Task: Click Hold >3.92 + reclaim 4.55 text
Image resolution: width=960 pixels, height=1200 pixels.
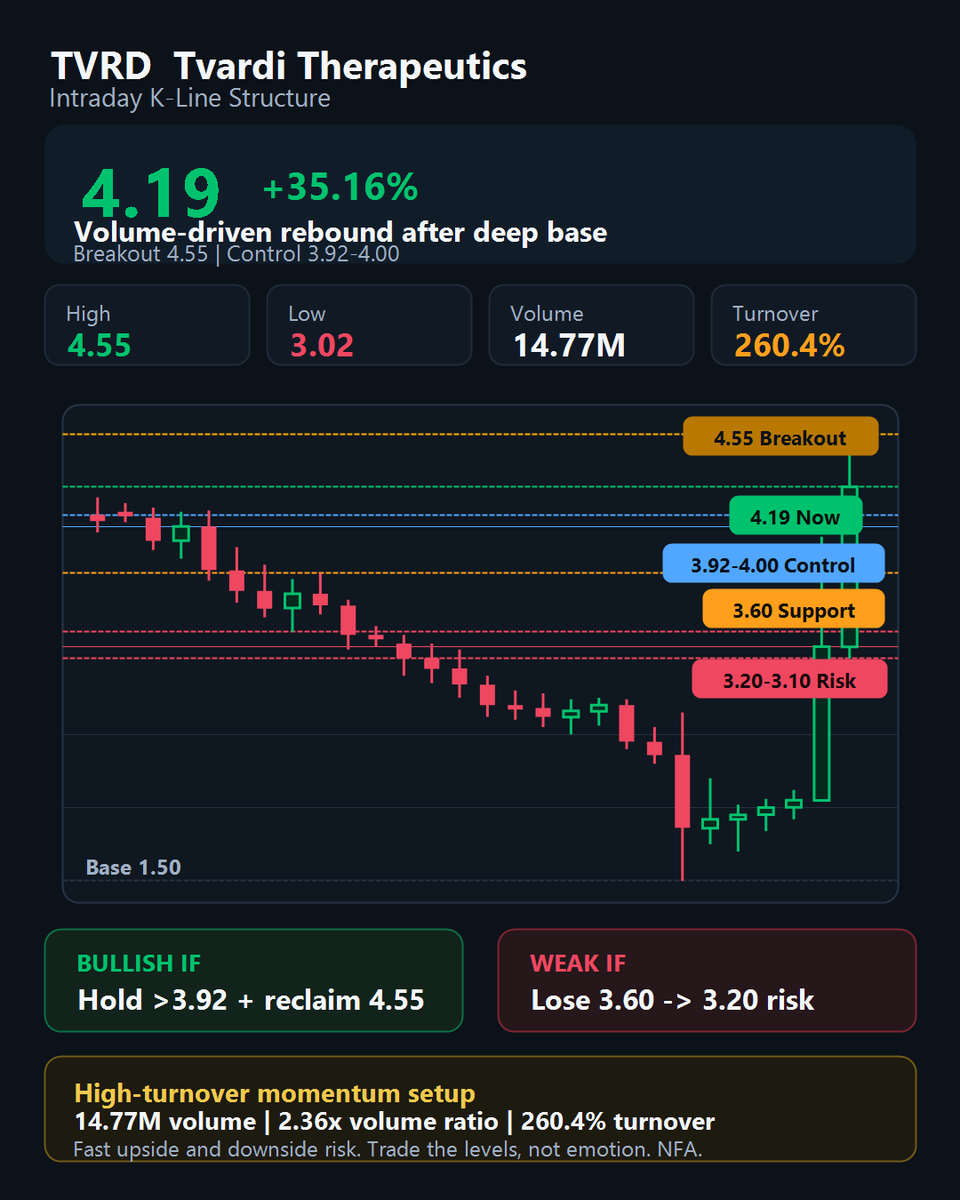Action: (251, 999)
